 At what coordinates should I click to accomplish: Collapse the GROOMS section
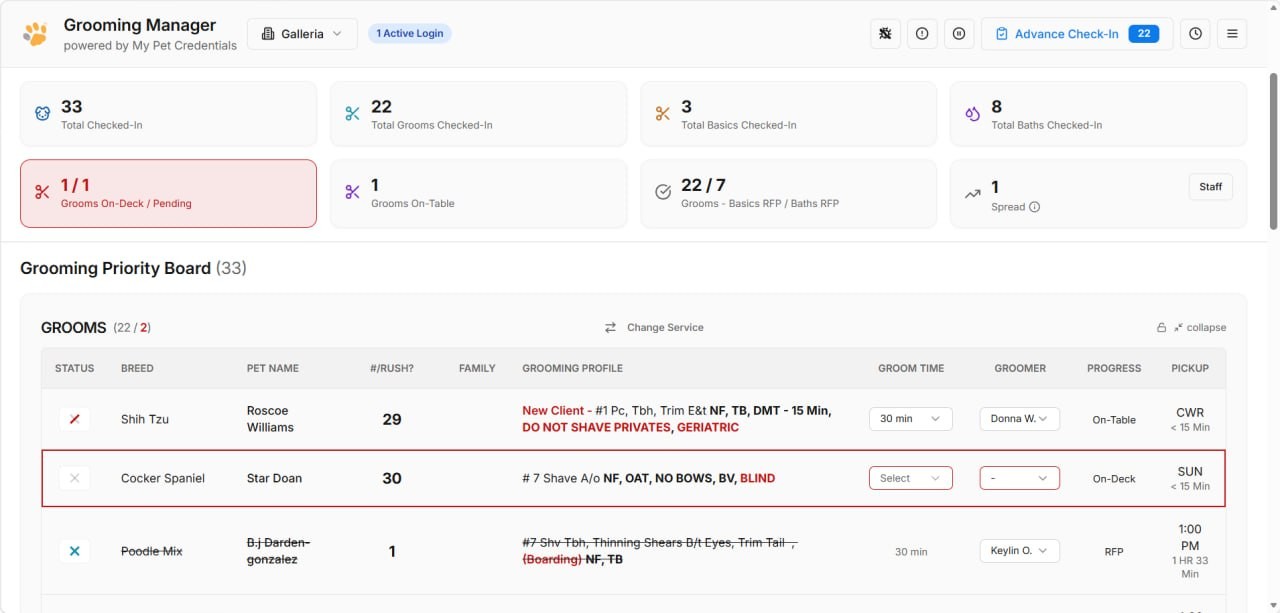1199,328
